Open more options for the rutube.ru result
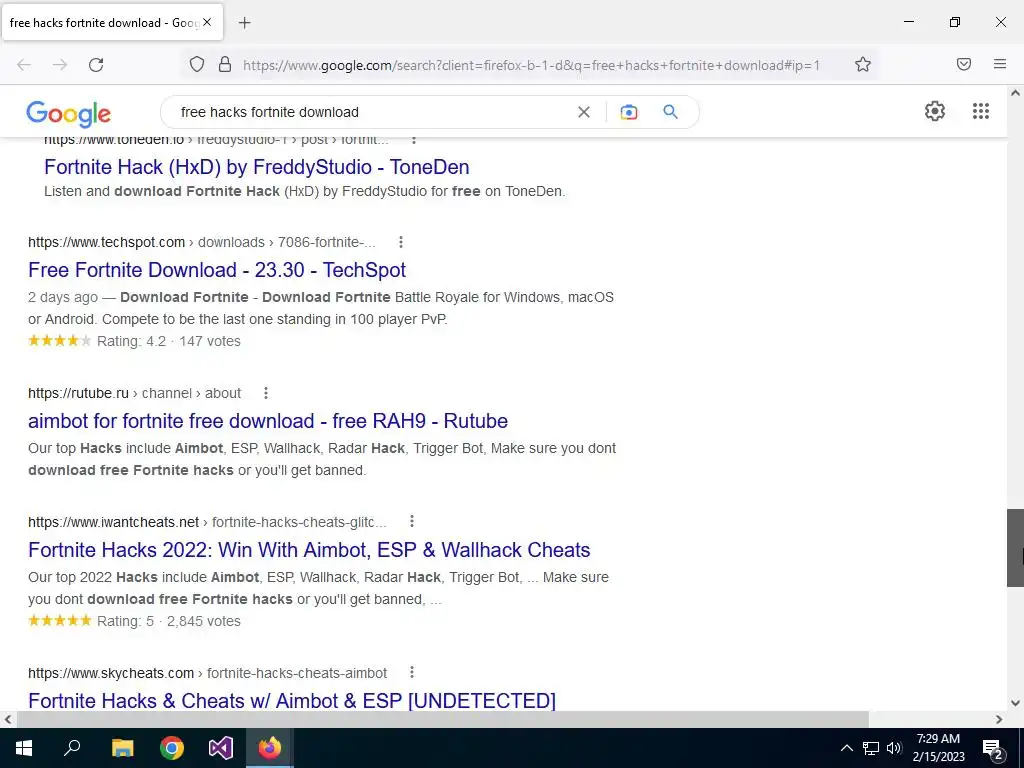The image size is (1024, 768). (266, 393)
